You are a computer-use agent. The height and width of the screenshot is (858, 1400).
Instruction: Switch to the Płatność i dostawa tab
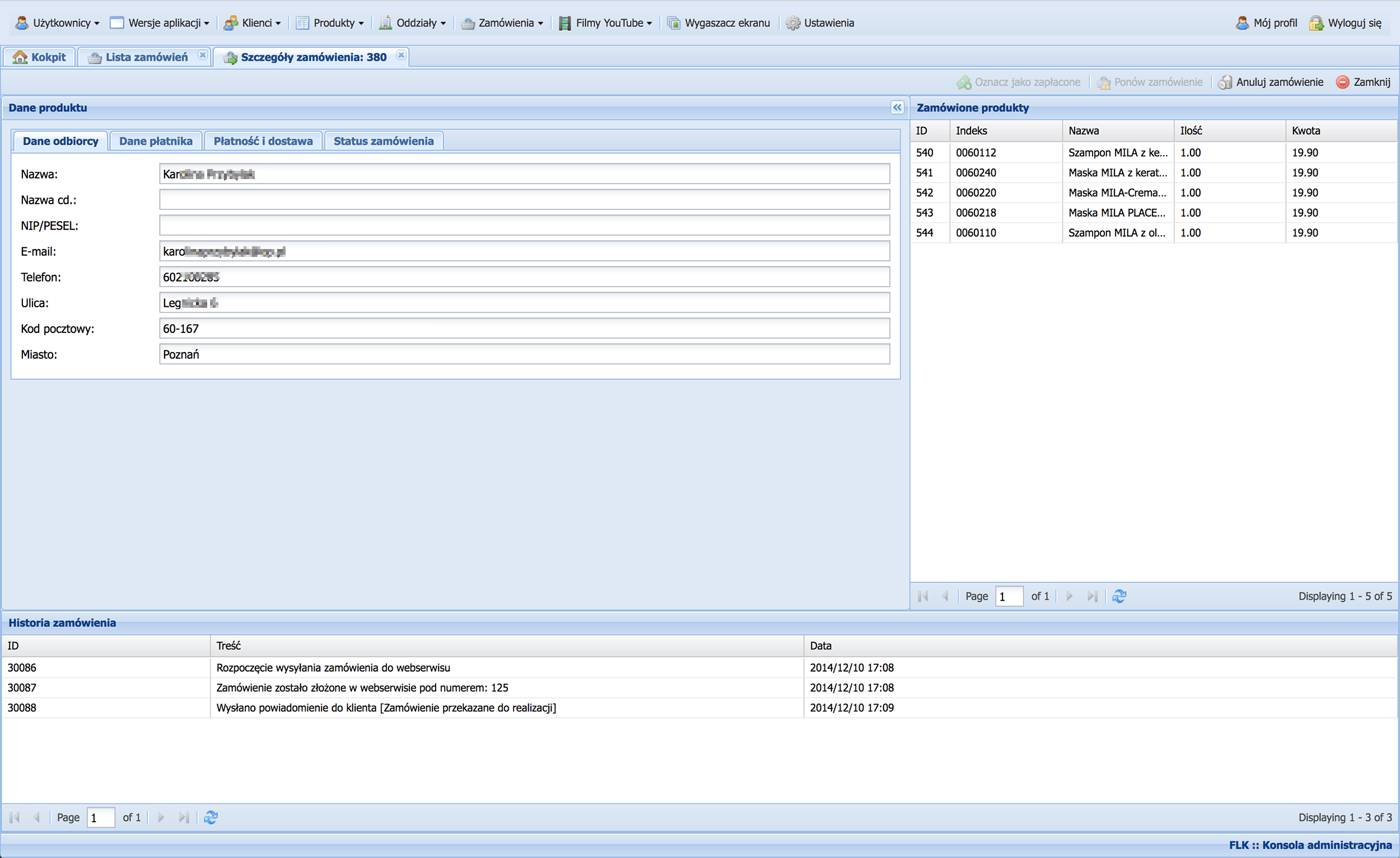pyautogui.click(x=263, y=141)
